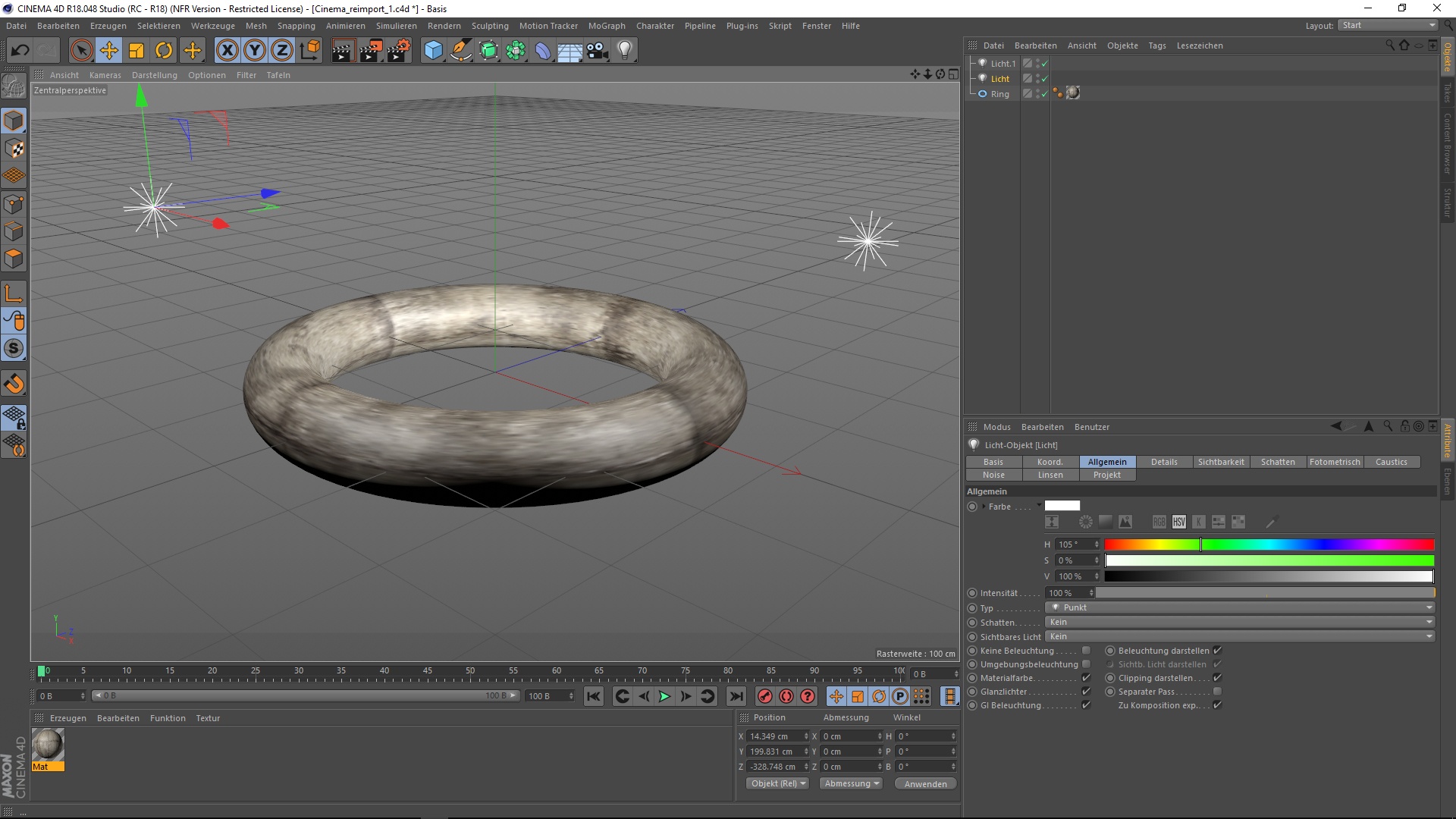Play animation forwards
This screenshot has width=1456, height=819.
(664, 696)
